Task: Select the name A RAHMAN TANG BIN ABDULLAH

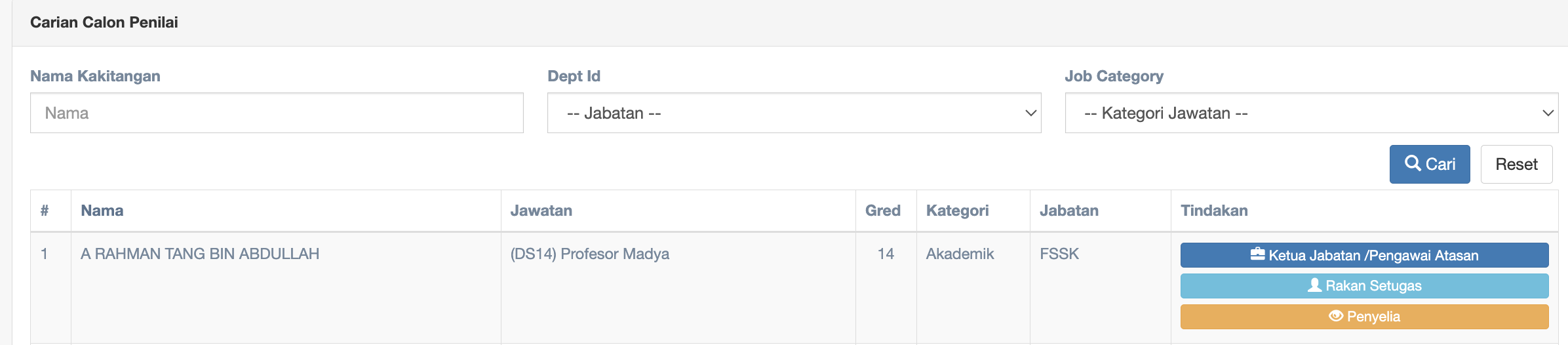Action: [x=200, y=254]
